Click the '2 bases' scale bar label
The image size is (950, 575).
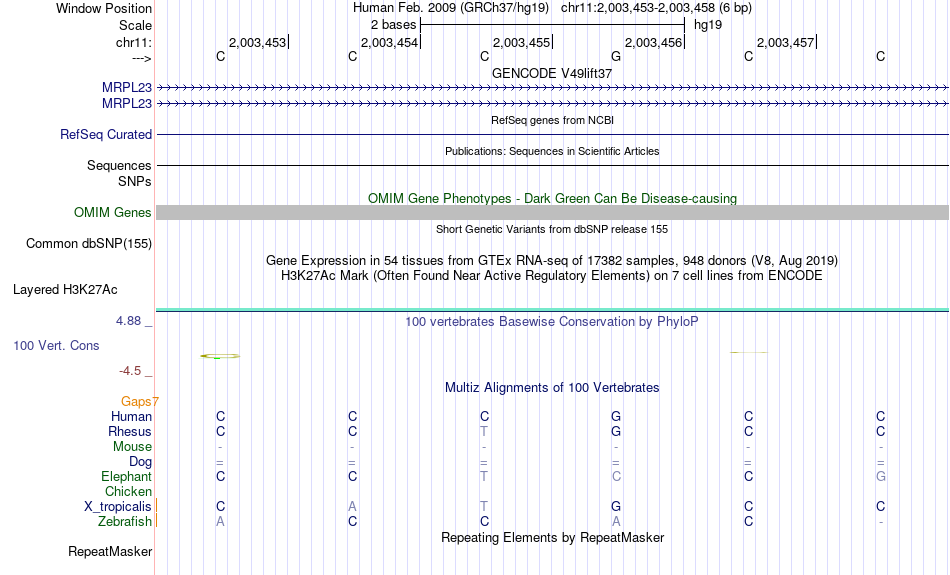[x=393, y=25]
